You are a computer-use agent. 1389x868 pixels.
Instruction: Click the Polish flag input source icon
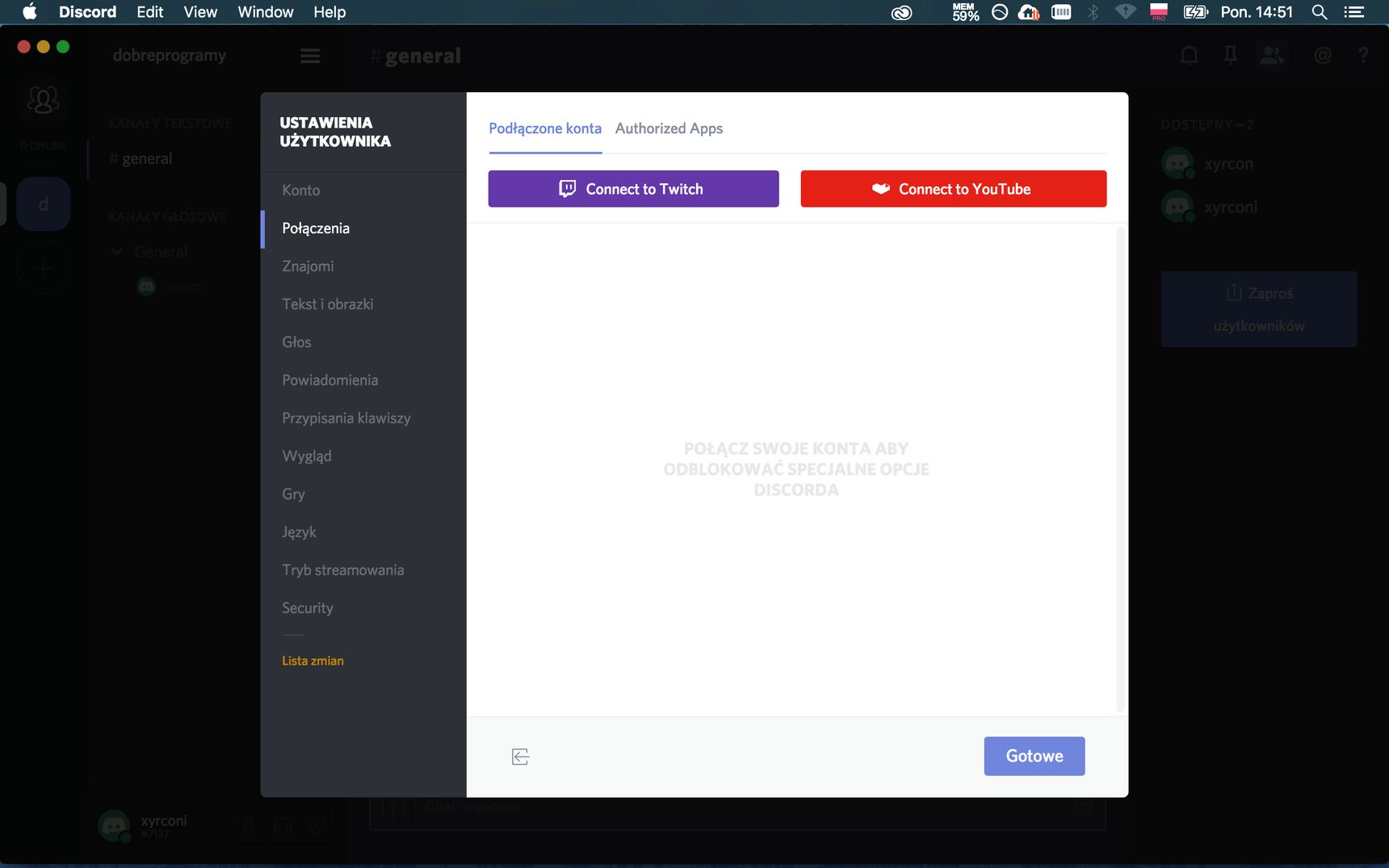coord(1159,12)
